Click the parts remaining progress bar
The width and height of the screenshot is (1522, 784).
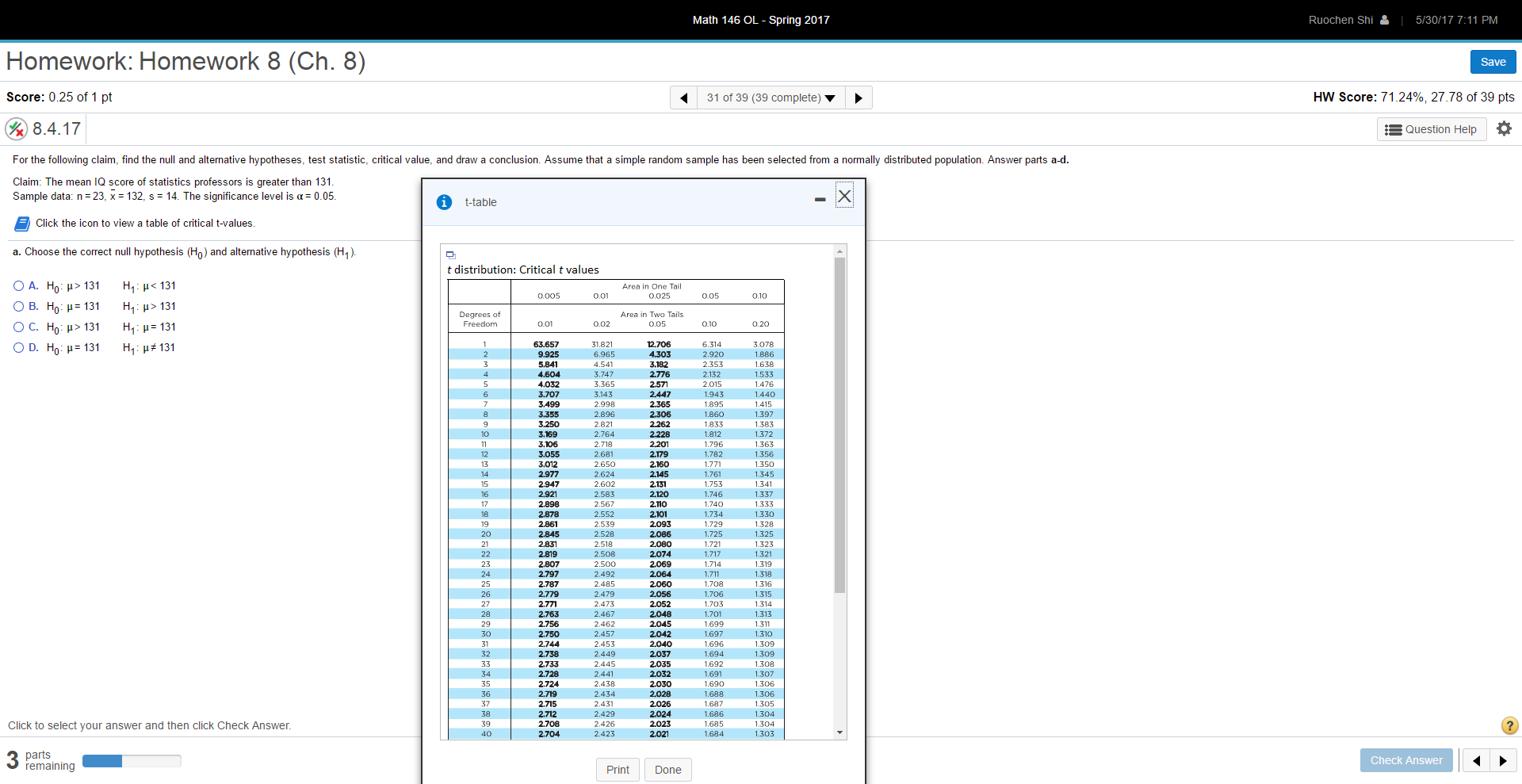click(132, 761)
